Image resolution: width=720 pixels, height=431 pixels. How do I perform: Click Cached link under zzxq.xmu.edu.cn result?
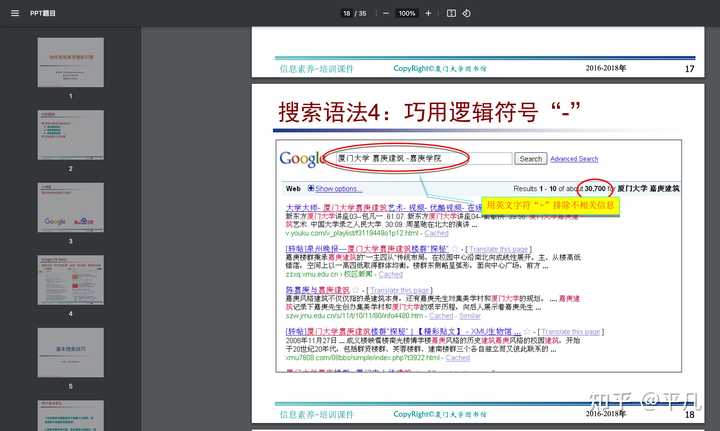tap(390, 274)
